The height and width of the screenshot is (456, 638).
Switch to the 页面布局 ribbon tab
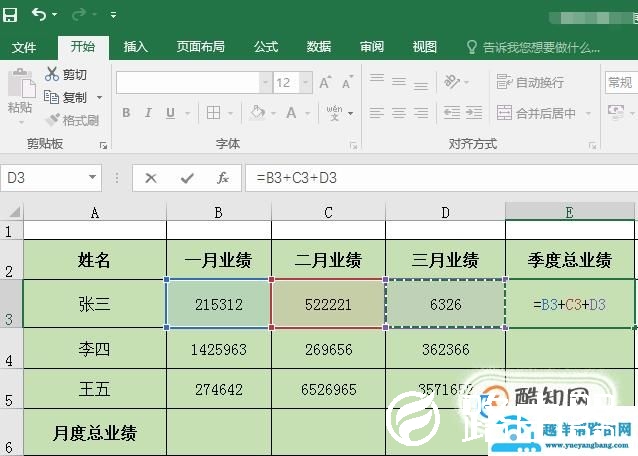click(x=201, y=47)
